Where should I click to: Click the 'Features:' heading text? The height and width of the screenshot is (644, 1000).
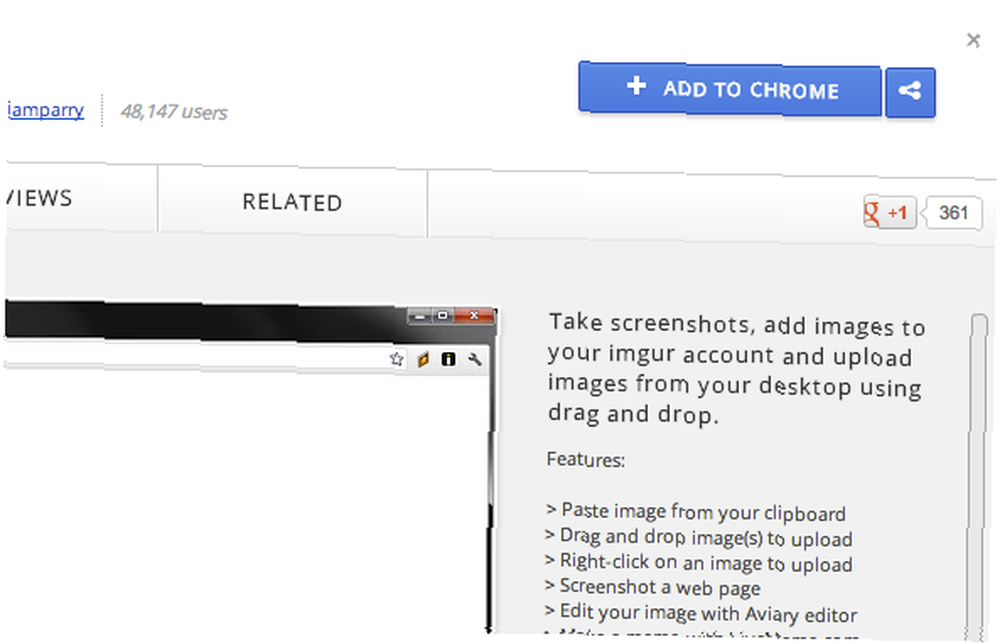[x=585, y=459]
